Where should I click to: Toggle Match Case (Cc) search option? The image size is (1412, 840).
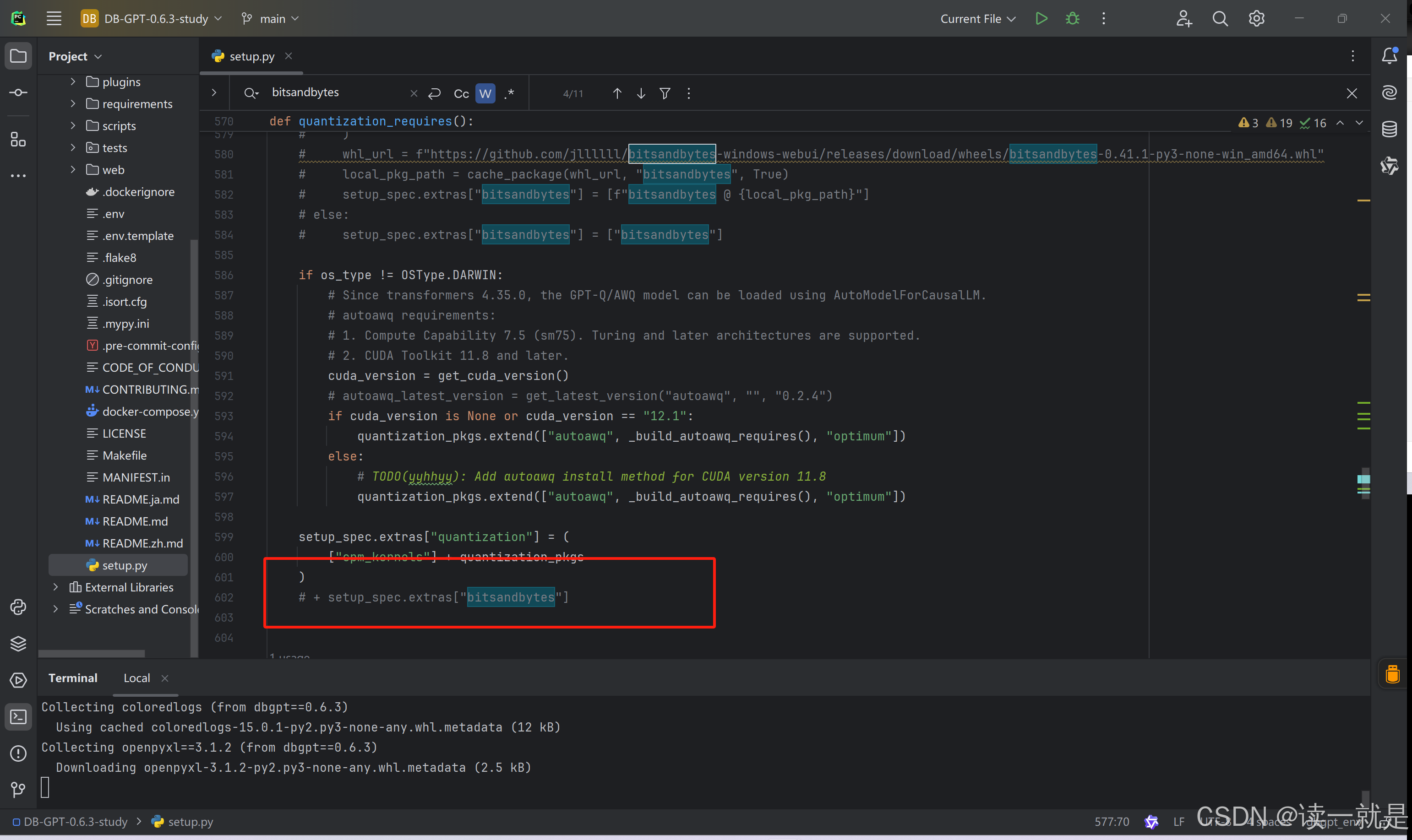pos(461,93)
